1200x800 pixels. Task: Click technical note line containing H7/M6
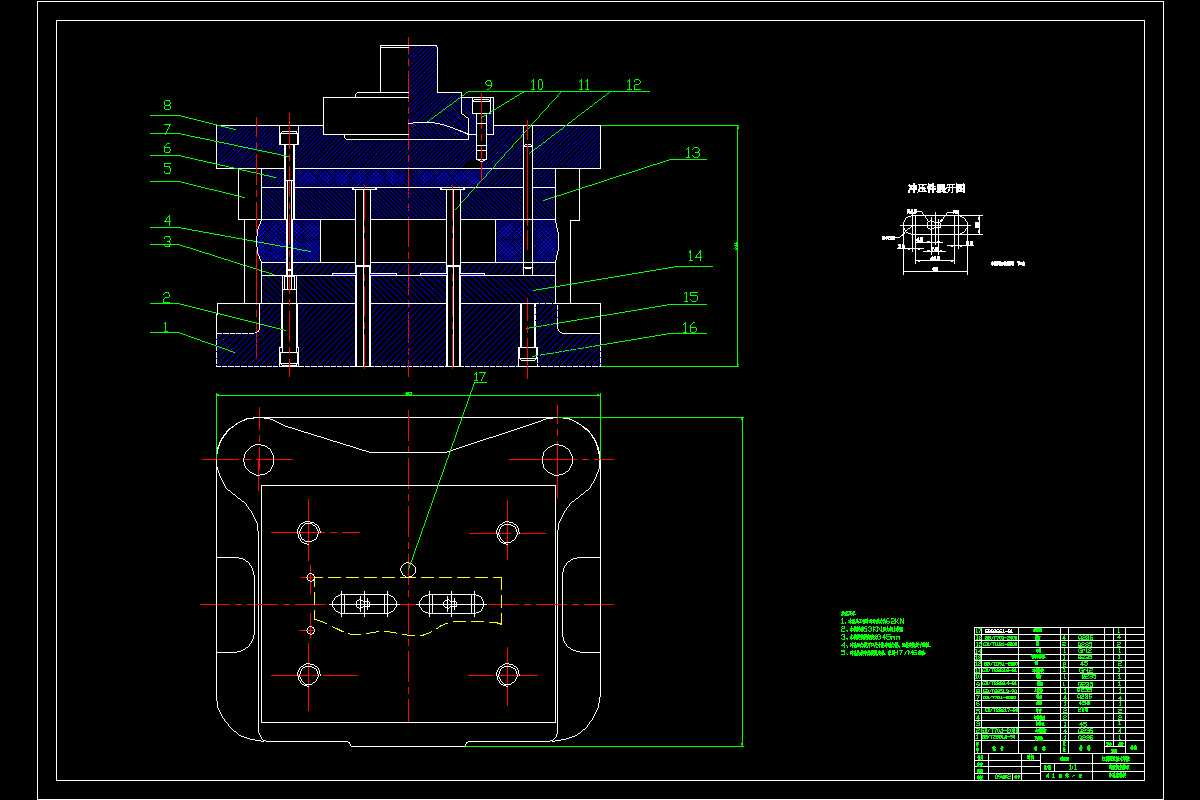[884, 652]
